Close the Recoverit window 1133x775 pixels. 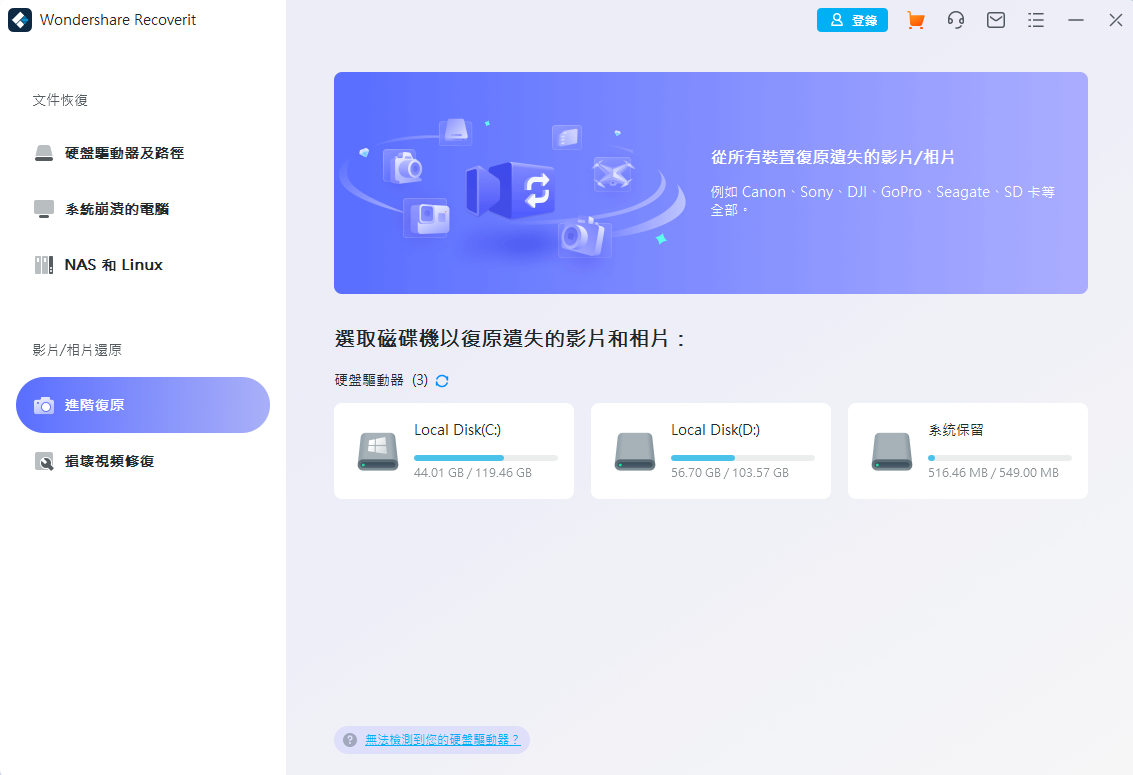(x=1116, y=20)
